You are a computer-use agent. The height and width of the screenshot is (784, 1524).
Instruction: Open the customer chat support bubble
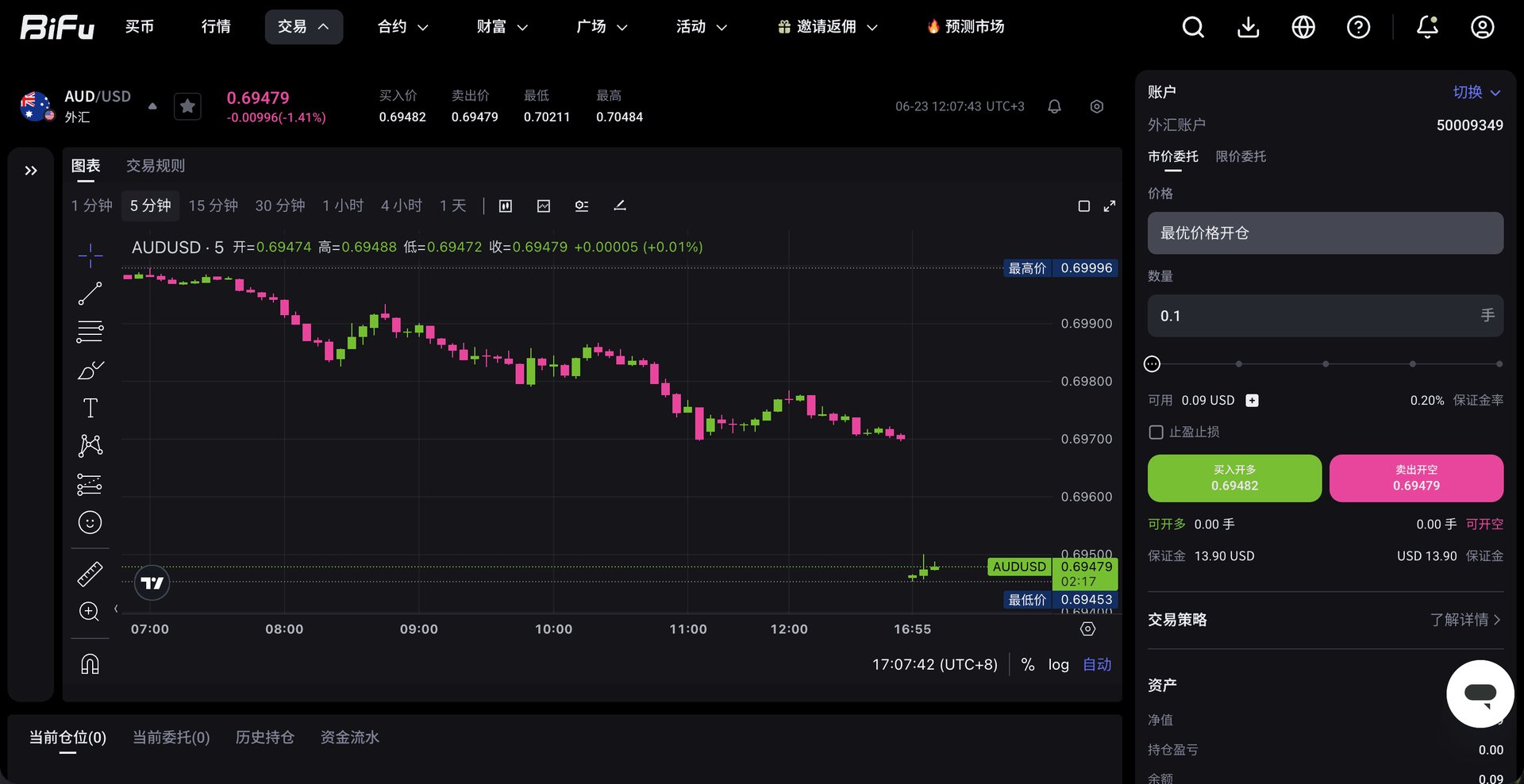pos(1480,694)
